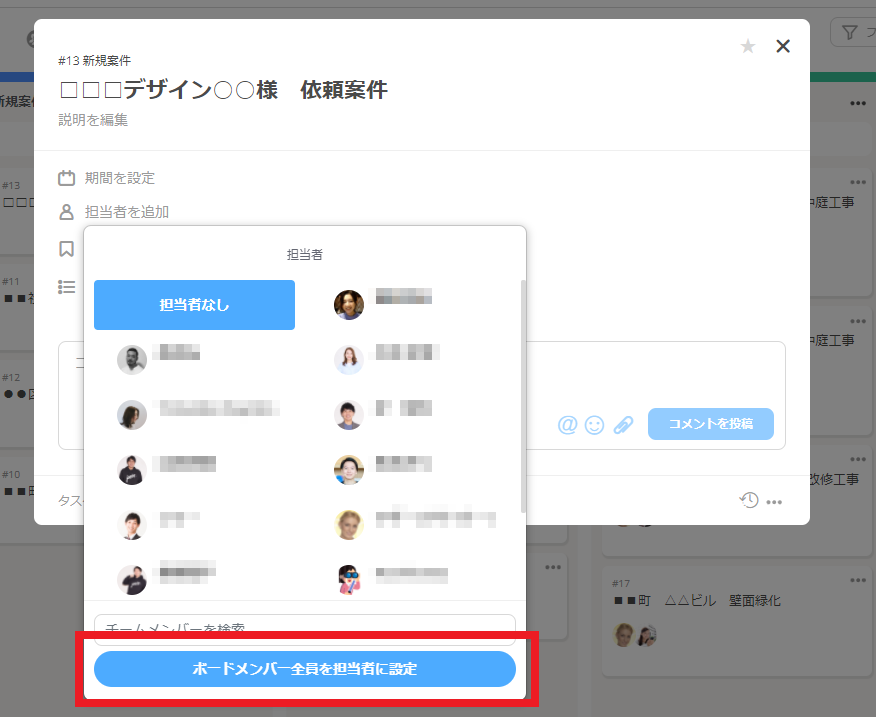Screen dimensions: 876x717
Task: Open the column header three-dot menu
Action: 858,103
